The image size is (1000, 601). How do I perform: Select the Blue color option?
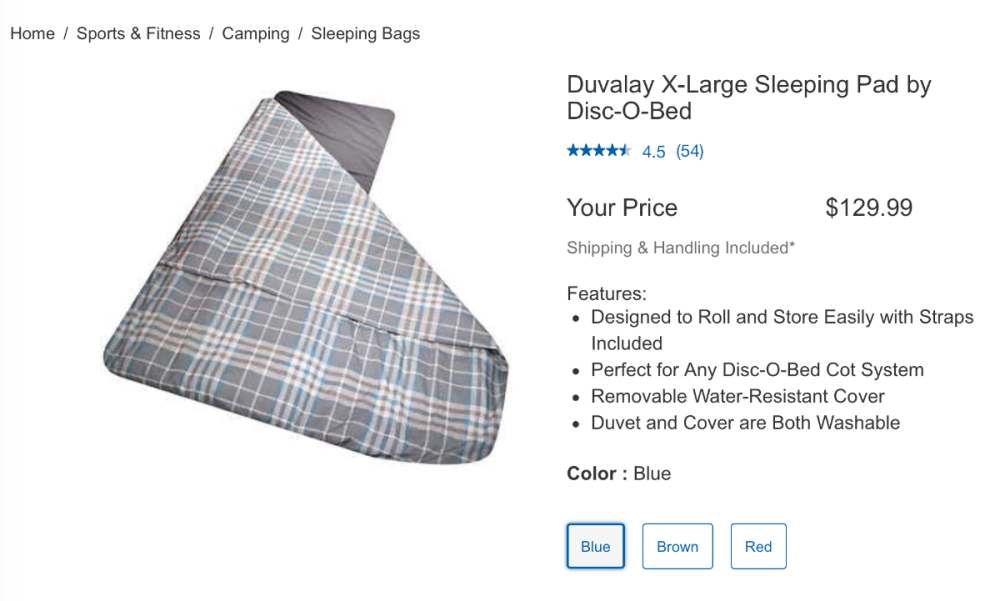coord(595,546)
